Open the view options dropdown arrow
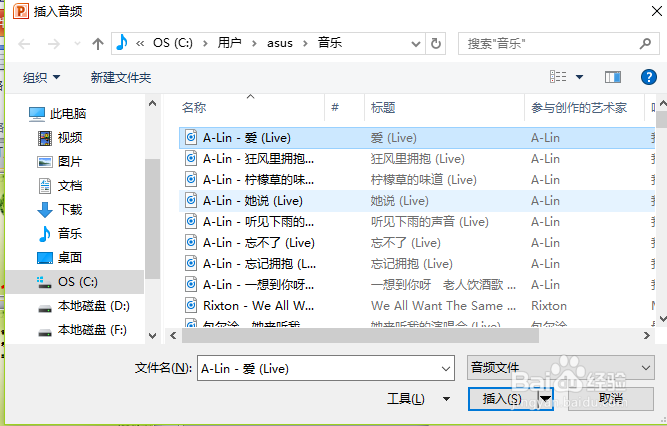Viewport: 667px width, 426px height. (x=579, y=77)
